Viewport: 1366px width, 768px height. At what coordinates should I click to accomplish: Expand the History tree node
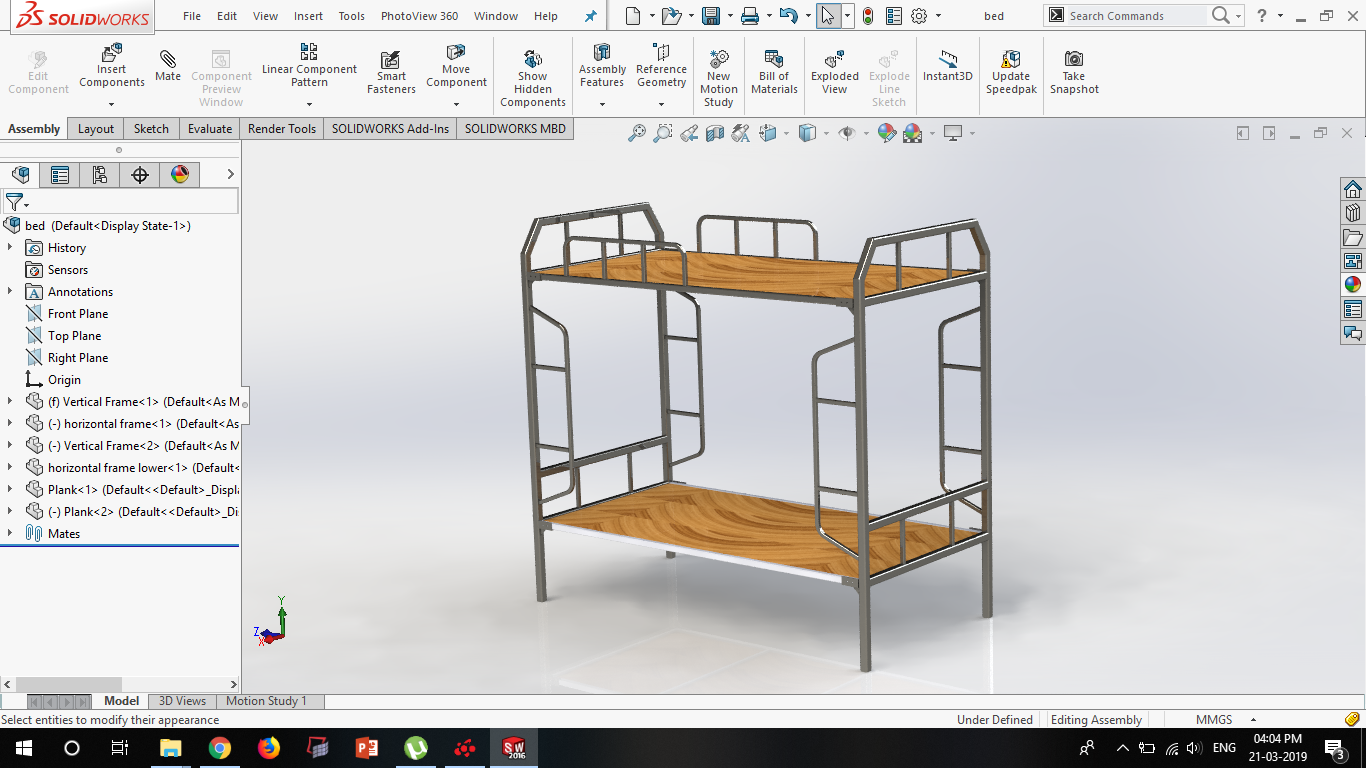[10, 248]
